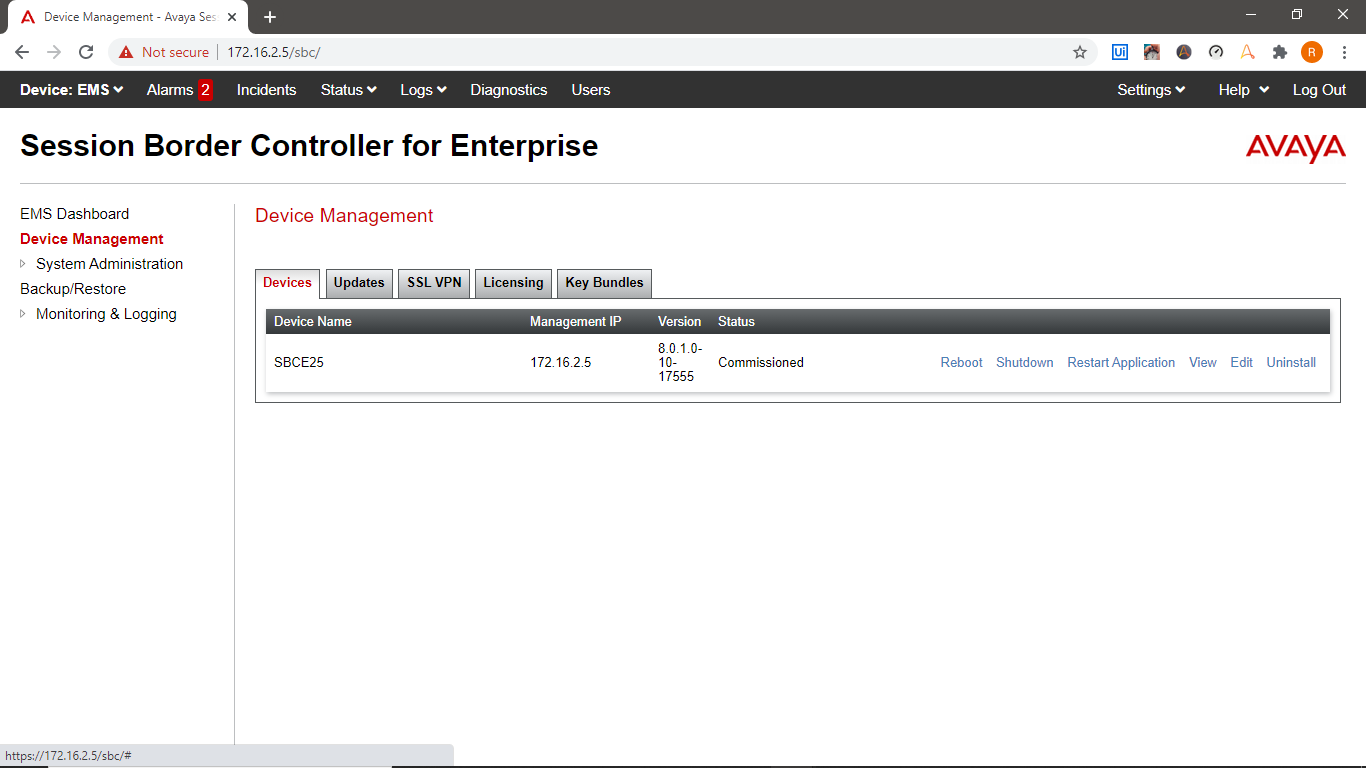Open EMS Dashboard in the sidebar
The height and width of the screenshot is (768, 1366).
pos(74,214)
